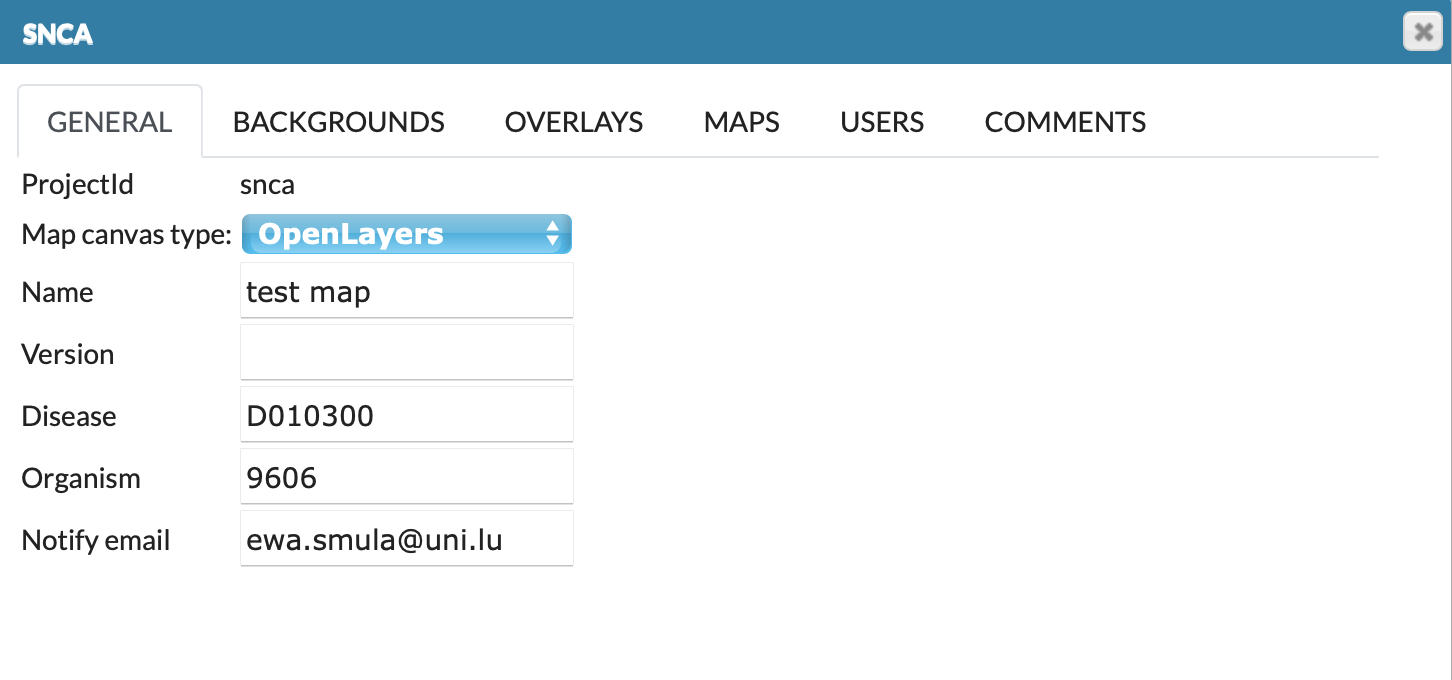Click the Disease field showing D010300

pos(406,415)
